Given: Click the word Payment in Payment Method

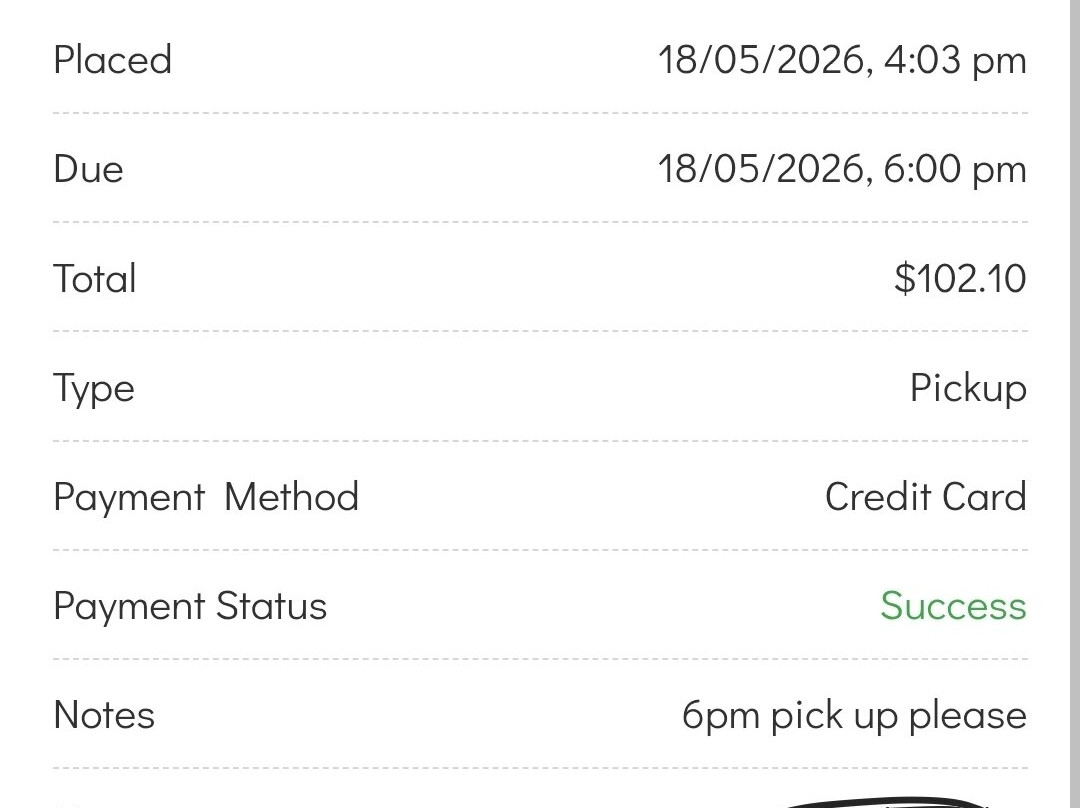Looking at the screenshot, I should tap(129, 498).
